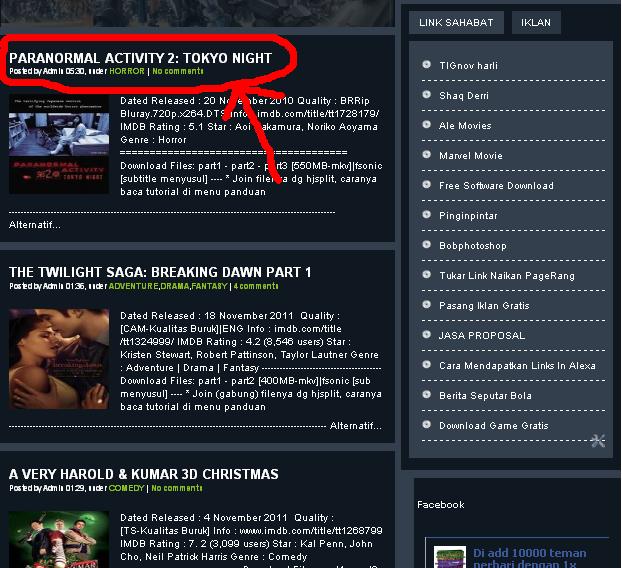This screenshot has width=622, height=568.
Task: Open the JASA PROPOSAL link
Action: (482, 336)
